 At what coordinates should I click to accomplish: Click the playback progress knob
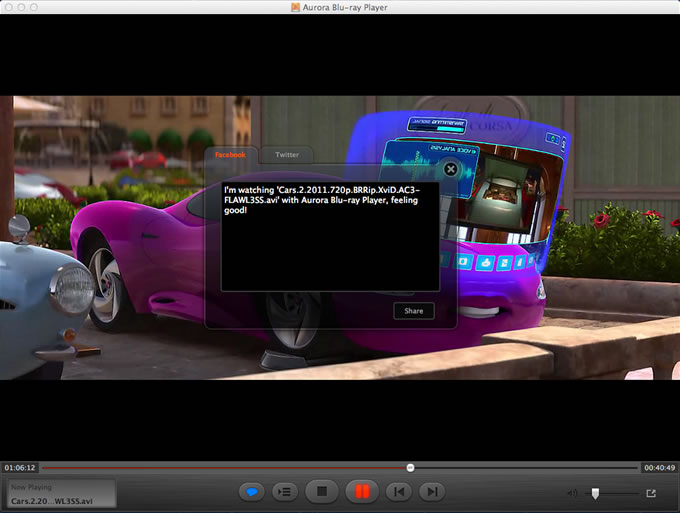click(410, 468)
